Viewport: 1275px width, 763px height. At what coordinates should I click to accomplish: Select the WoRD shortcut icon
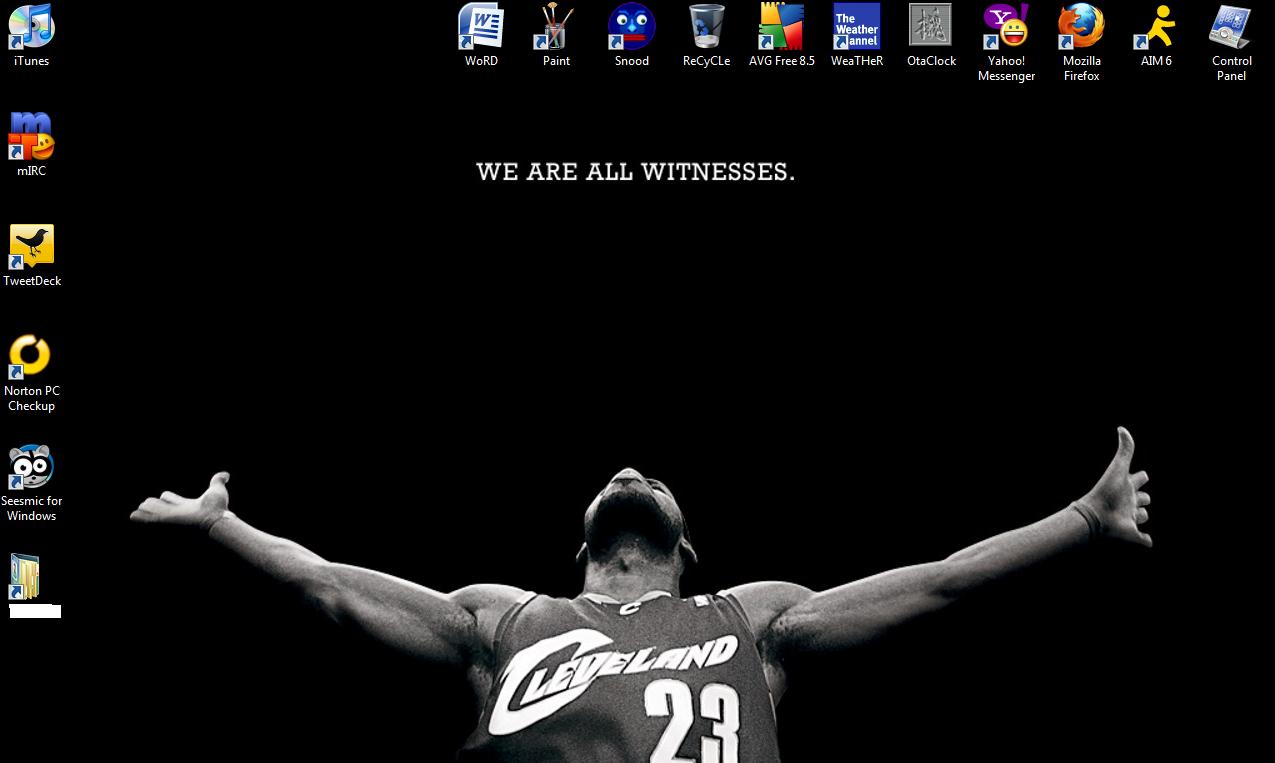[x=481, y=27]
